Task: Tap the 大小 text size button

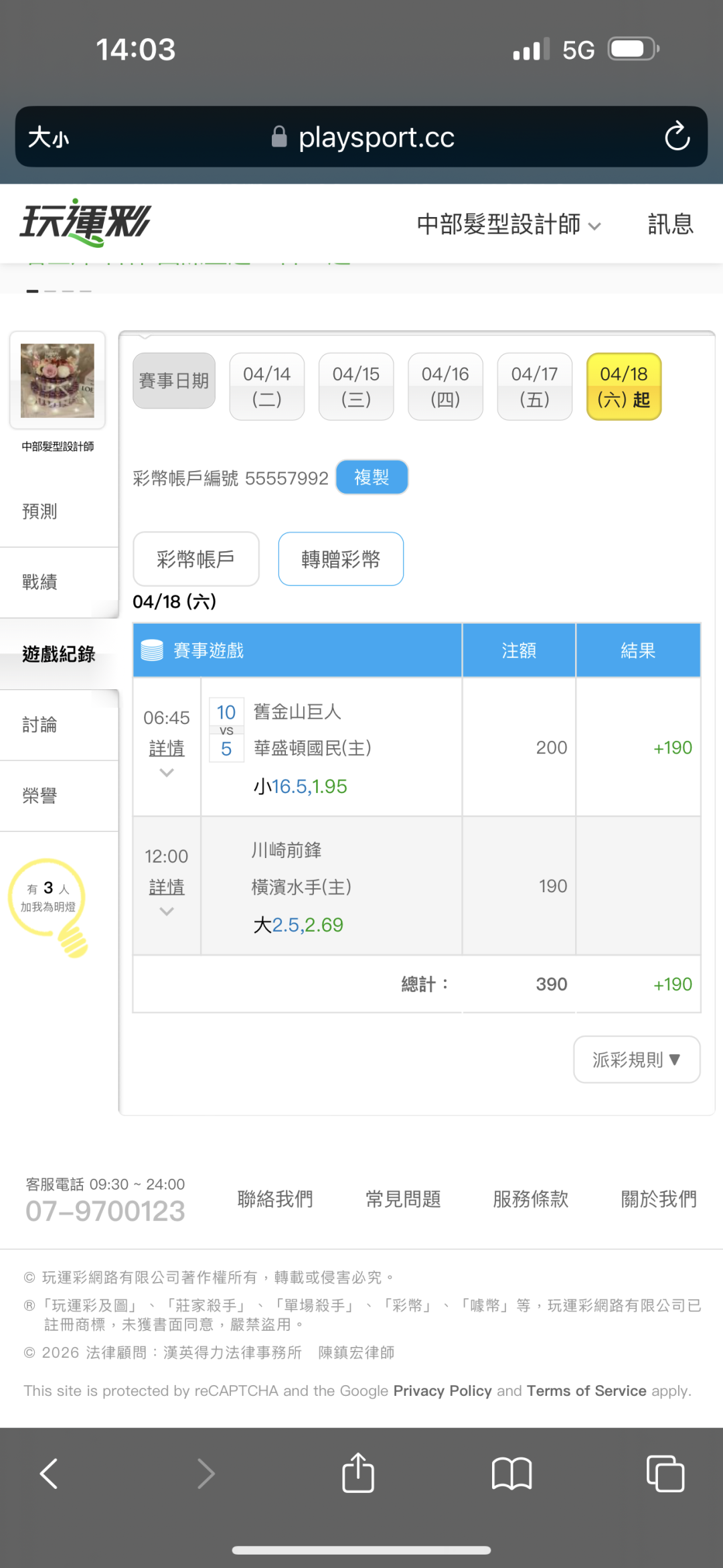Action: tap(49, 137)
